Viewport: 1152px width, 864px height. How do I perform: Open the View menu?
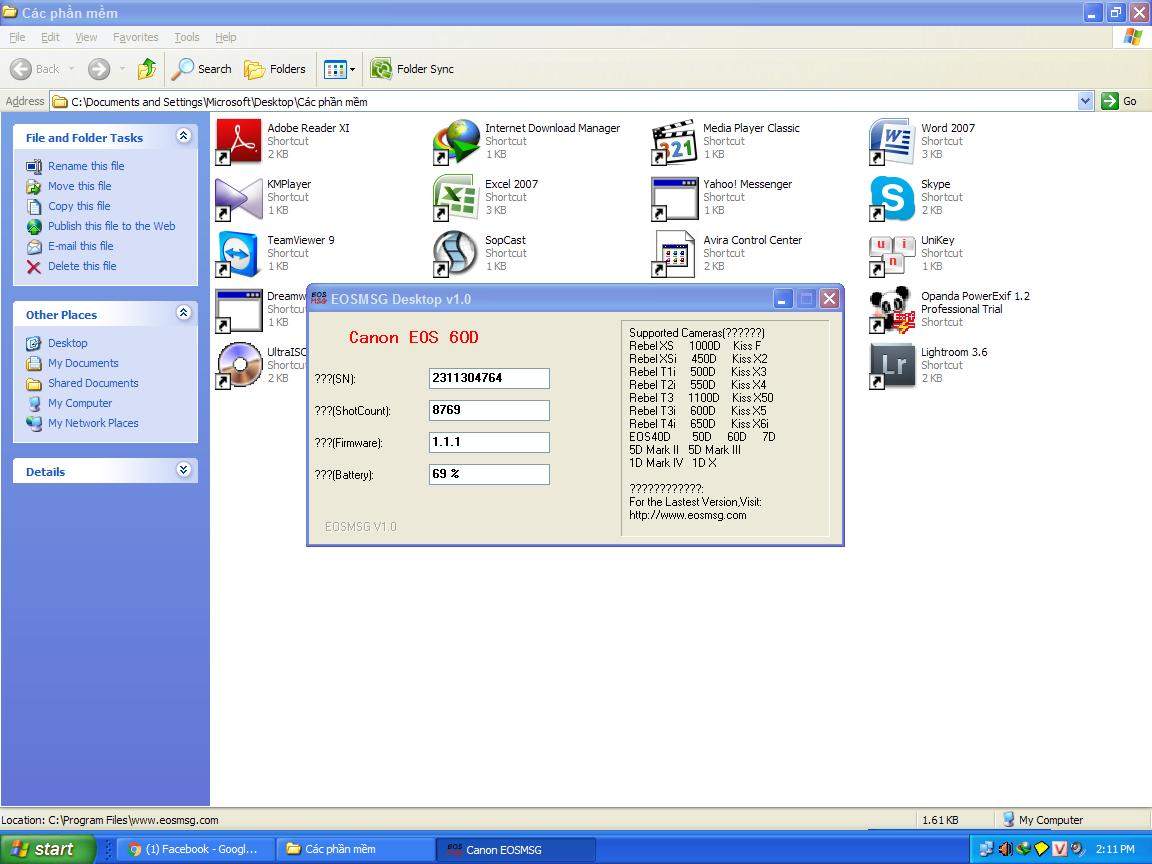tap(86, 37)
